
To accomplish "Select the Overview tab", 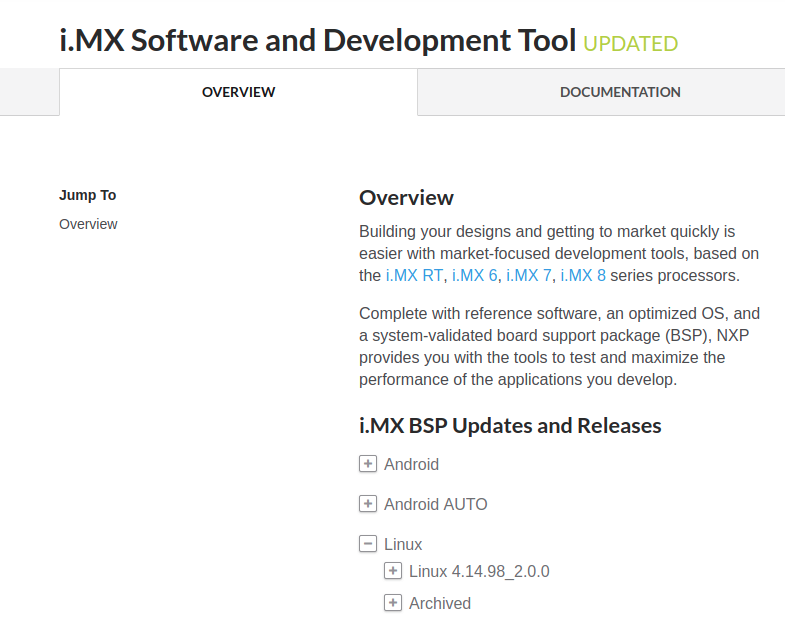I will (x=238, y=92).
